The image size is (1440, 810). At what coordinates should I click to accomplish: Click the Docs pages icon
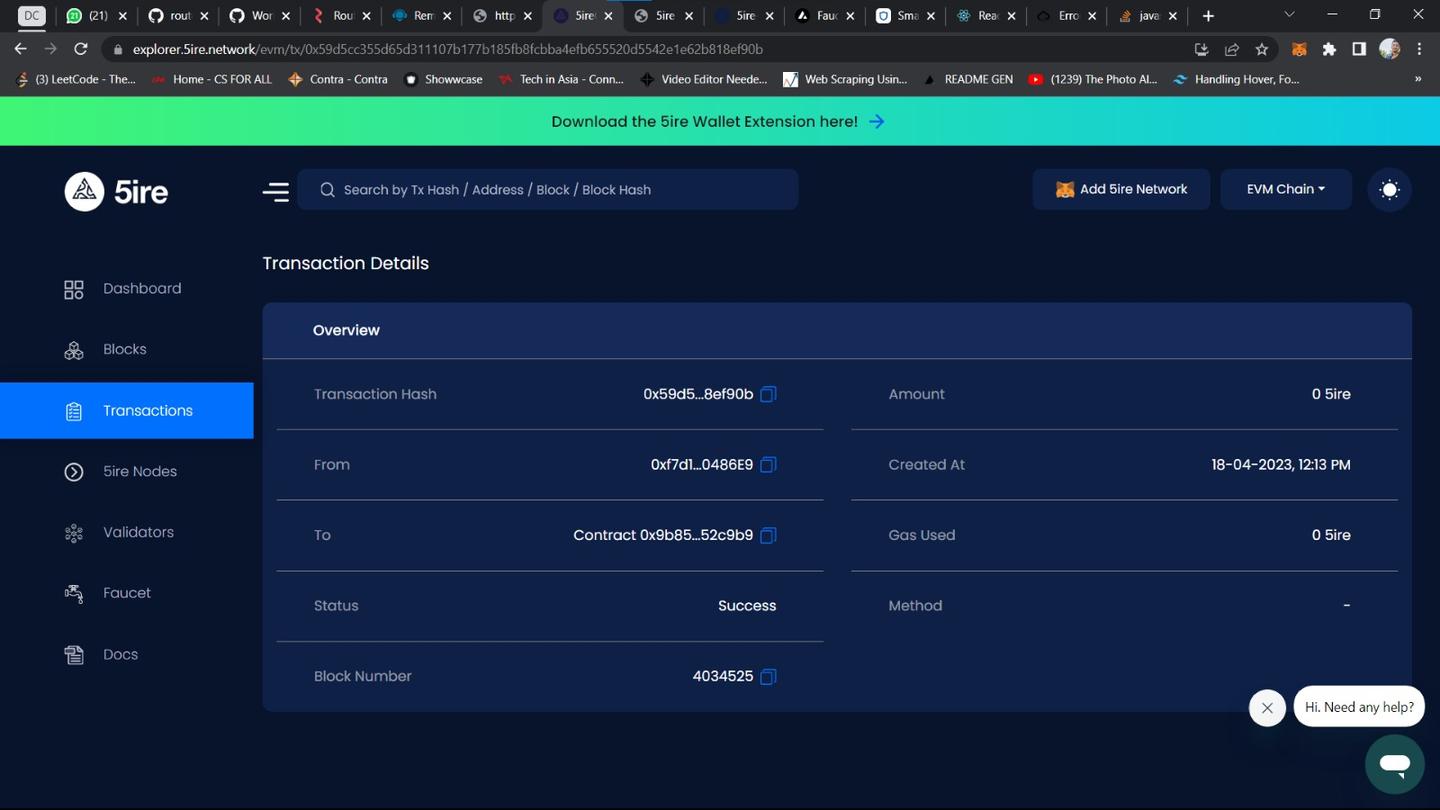coord(74,655)
